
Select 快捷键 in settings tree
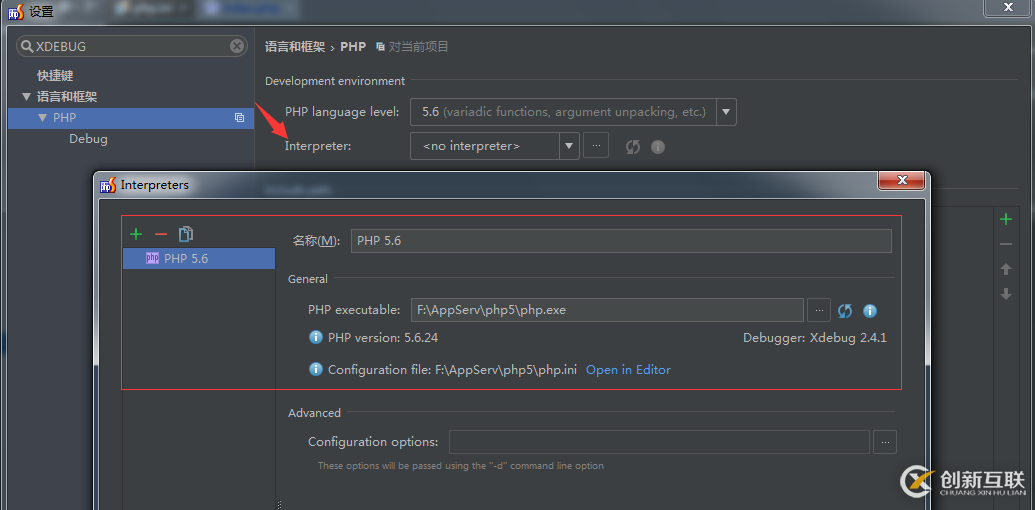pos(55,76)
